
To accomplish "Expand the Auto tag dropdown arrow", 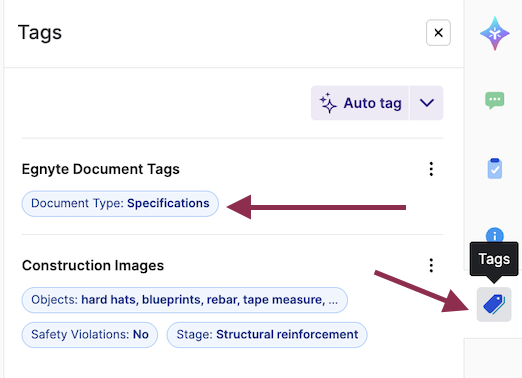I will click(x=427, y=103).
